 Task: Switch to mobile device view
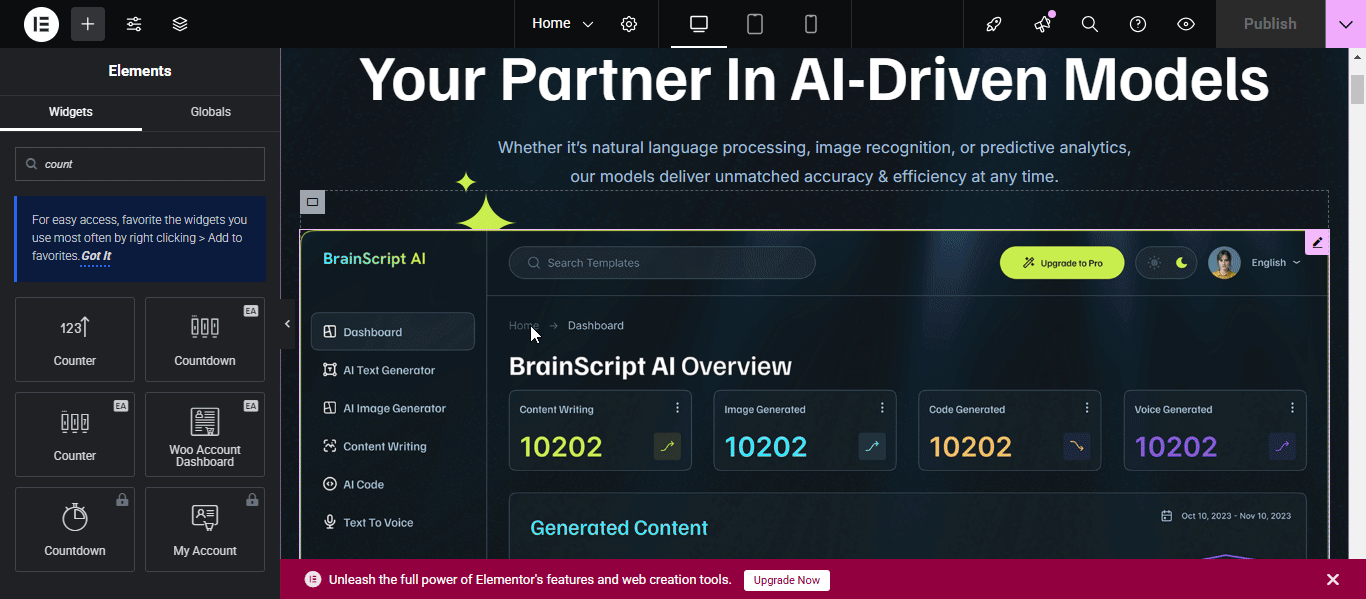[811, 24]
